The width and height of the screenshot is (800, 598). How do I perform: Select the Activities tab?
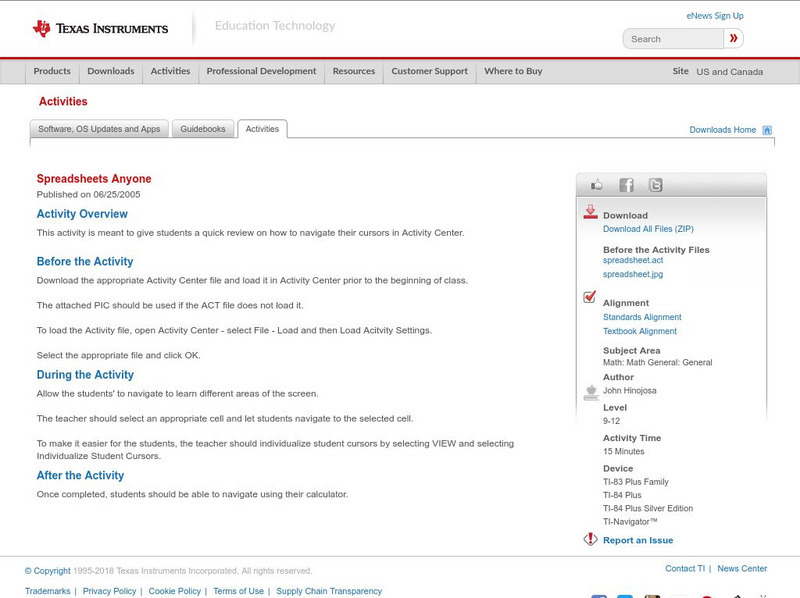click(x=262, y=129)
